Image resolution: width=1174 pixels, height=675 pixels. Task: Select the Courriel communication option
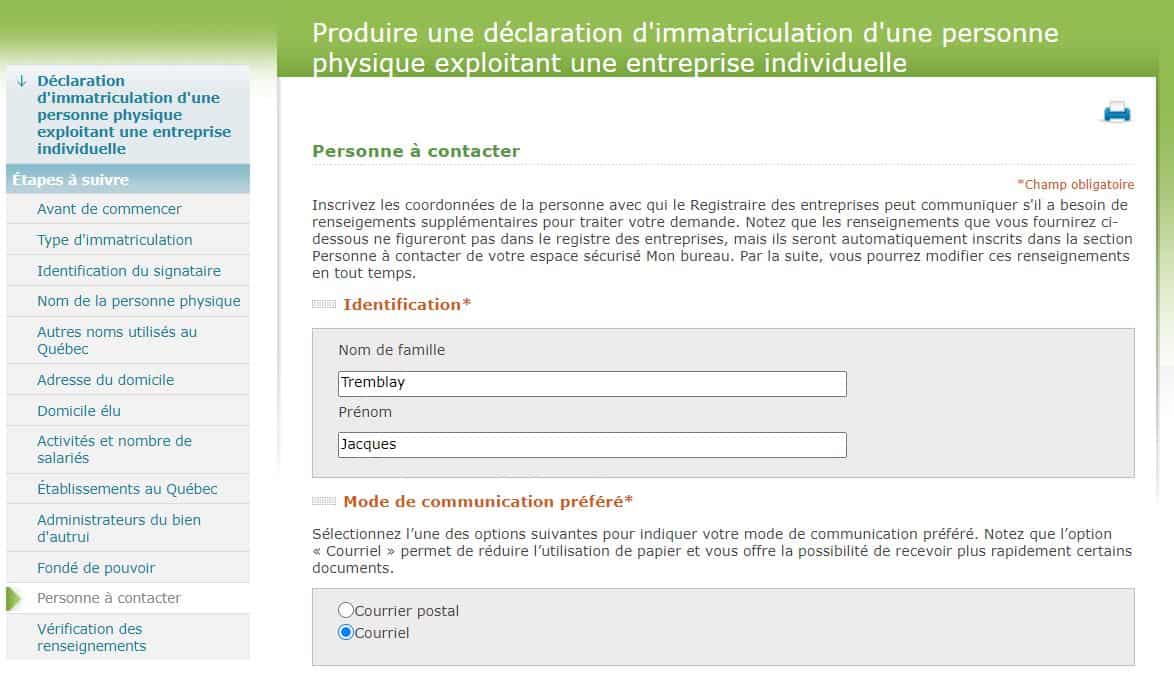pyautogui.click(x=347, y=632)
